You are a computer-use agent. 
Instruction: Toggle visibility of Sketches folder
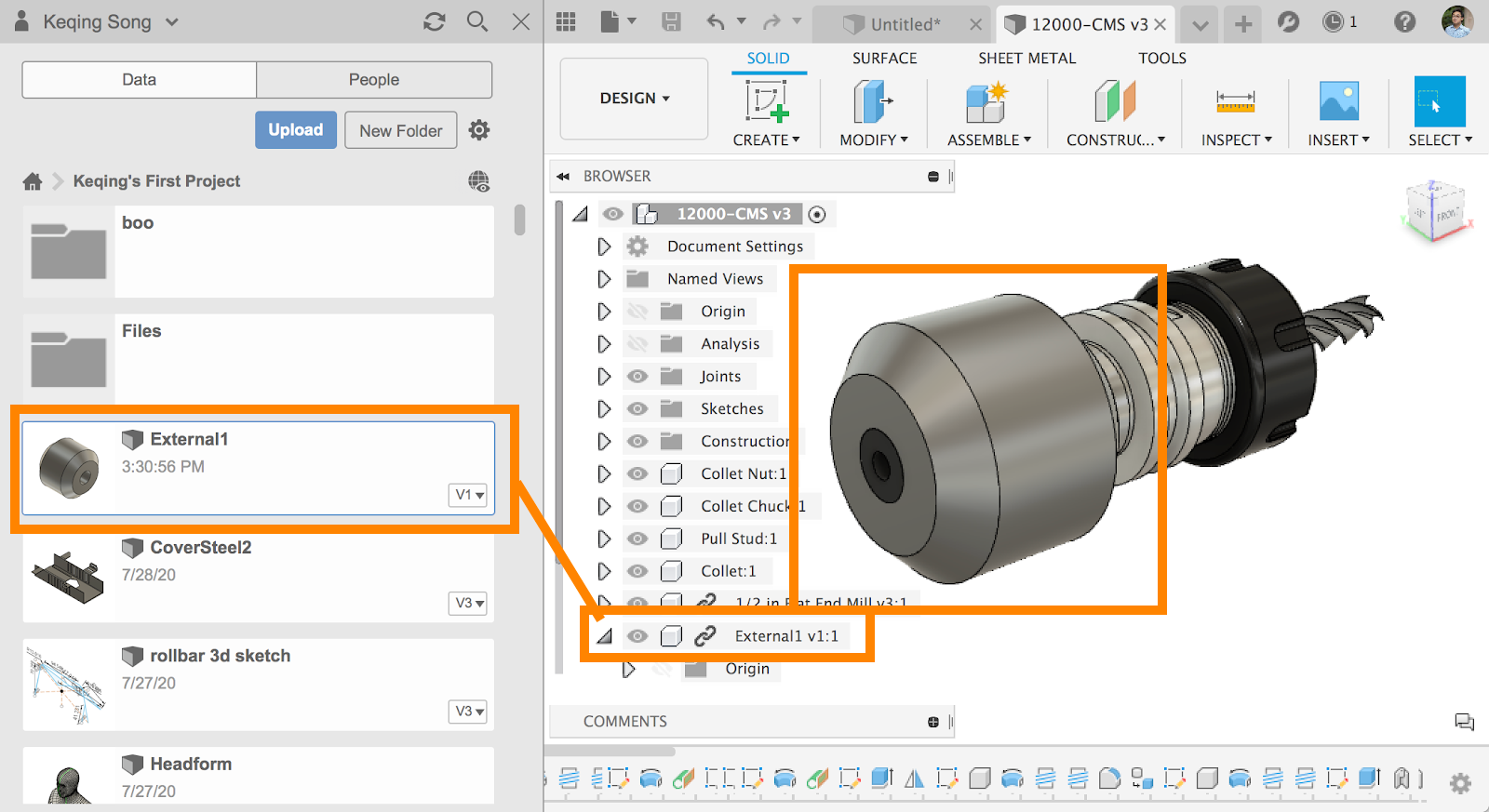click(637, 408)
